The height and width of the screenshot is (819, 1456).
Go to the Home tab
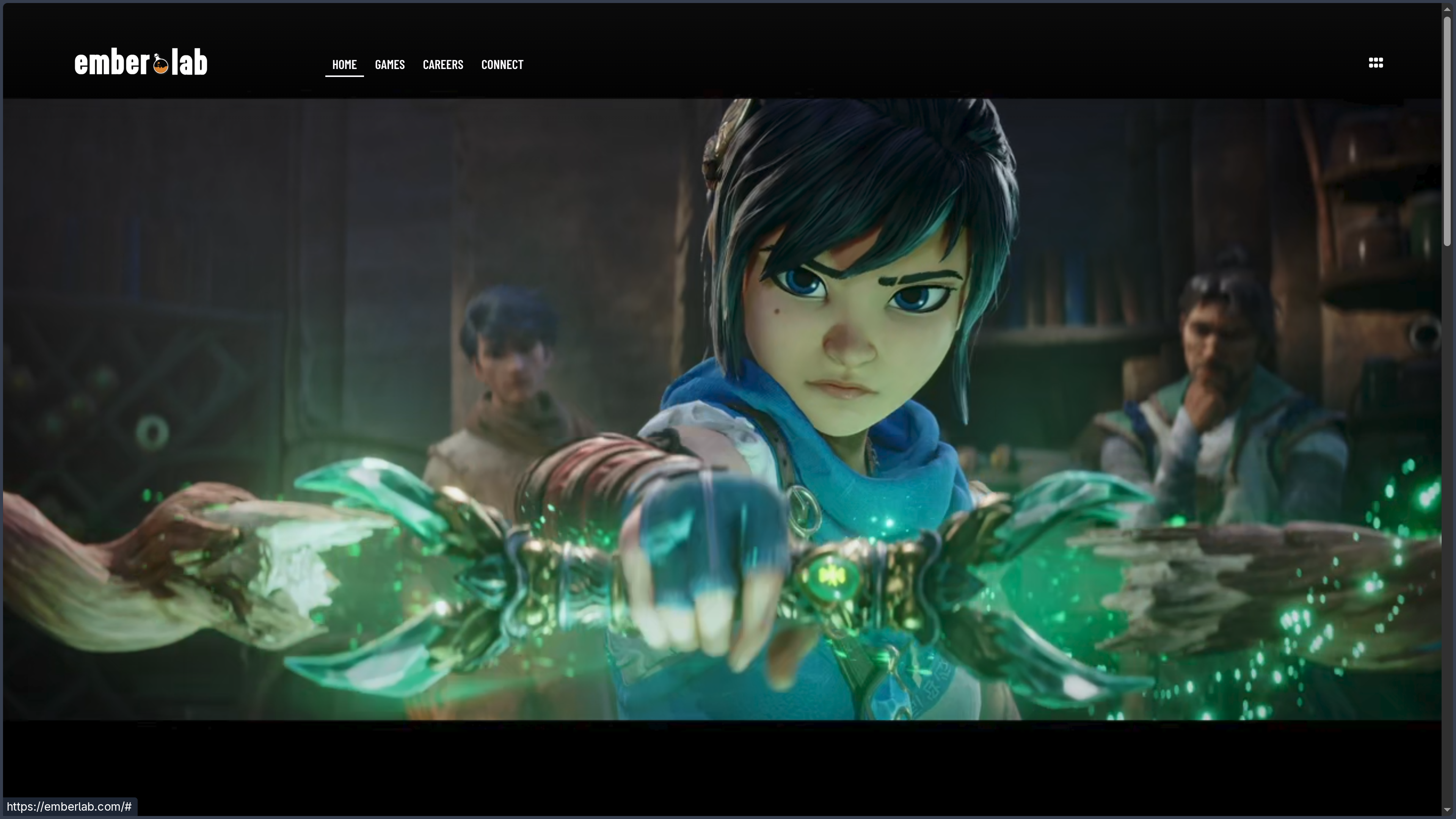[x=344, y=64]
